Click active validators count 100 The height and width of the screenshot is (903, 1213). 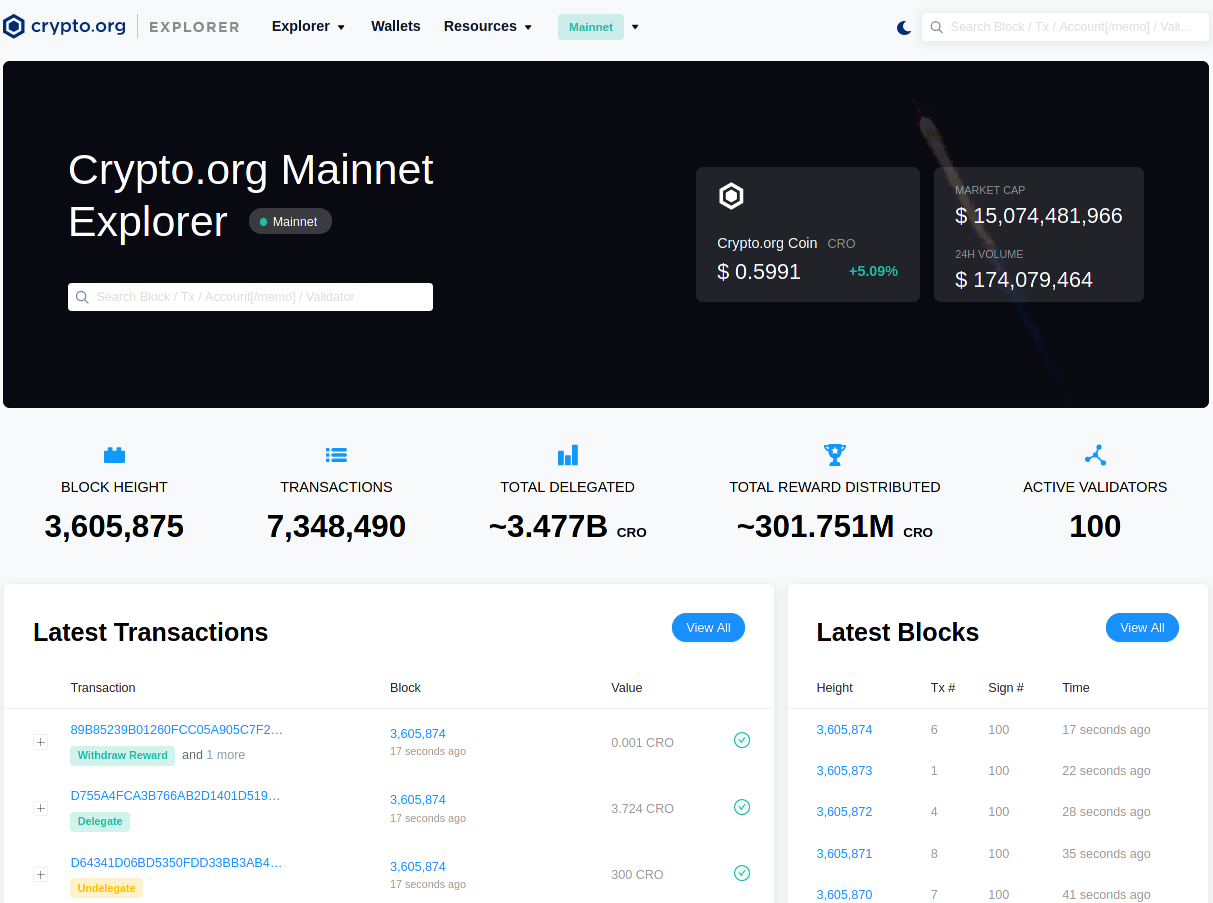click(1095, 526)
